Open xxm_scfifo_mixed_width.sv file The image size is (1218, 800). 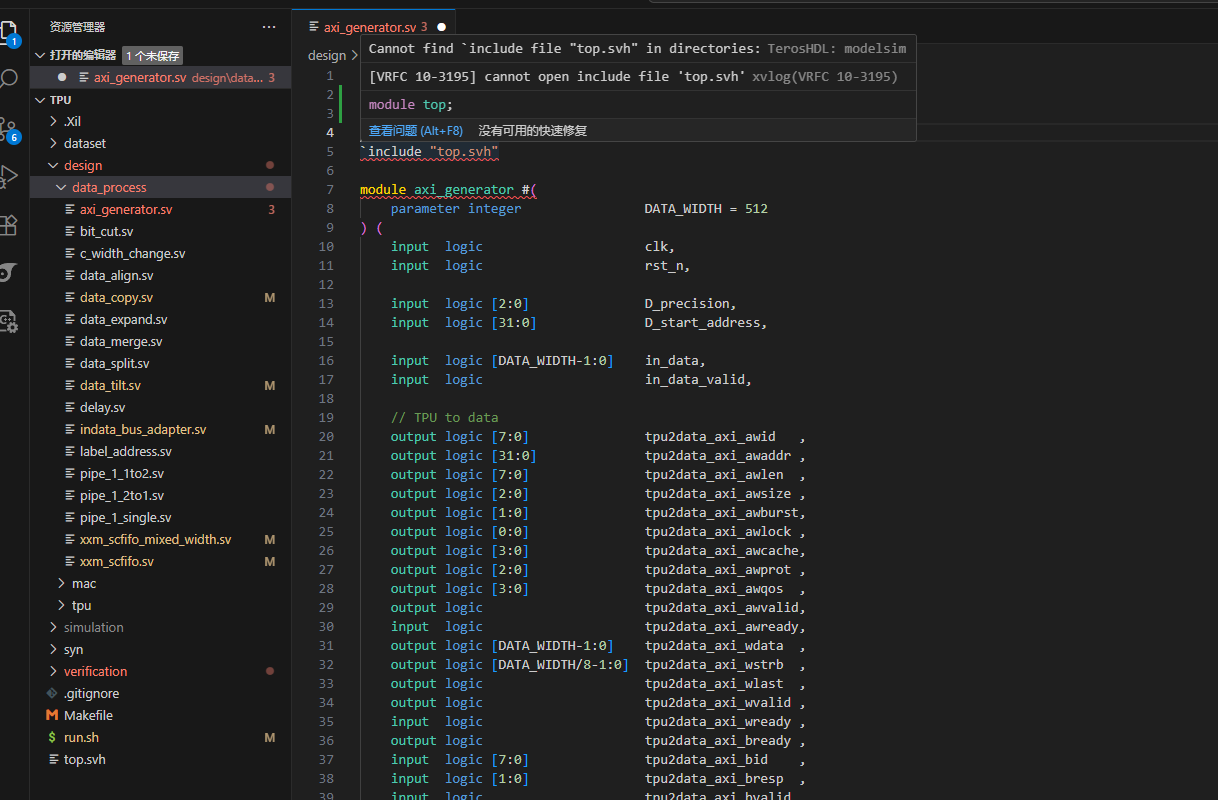point(155,539)
